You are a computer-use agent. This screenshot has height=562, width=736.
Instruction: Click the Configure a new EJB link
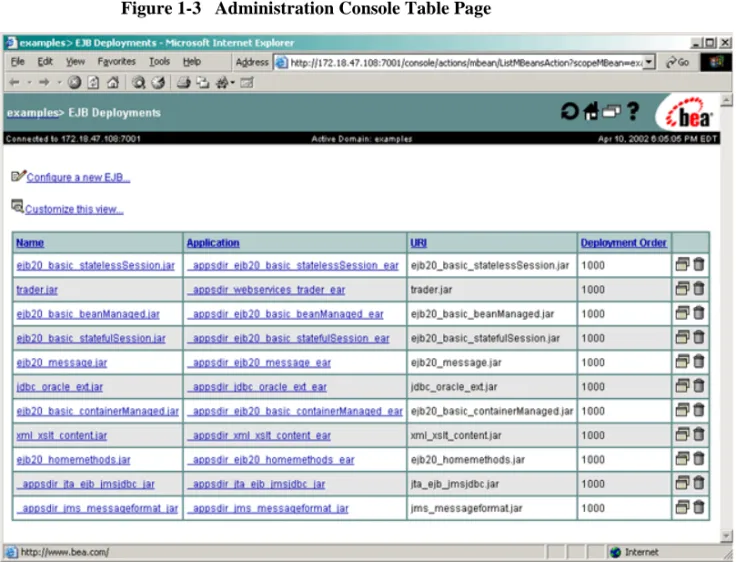[x=78, y=177]
